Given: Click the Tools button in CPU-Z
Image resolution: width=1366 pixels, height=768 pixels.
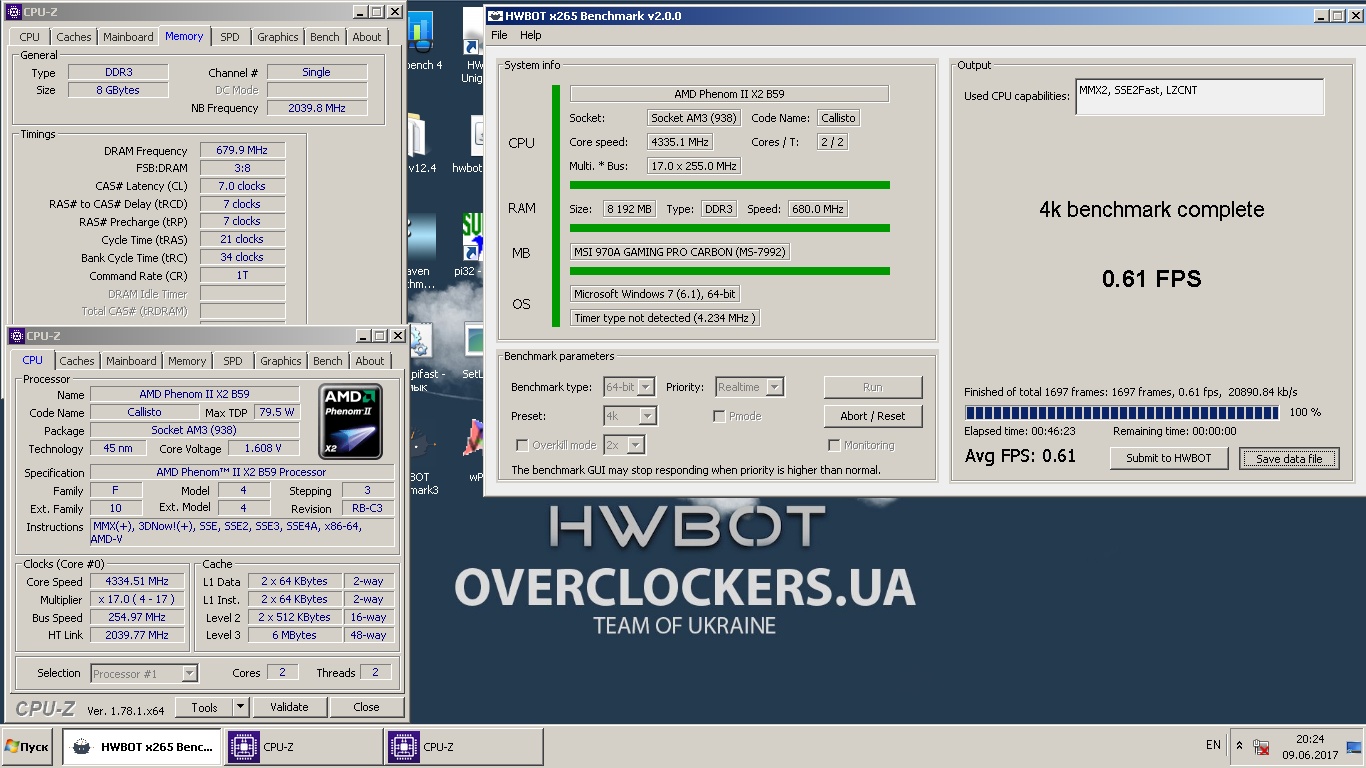Looking at the screenshot, I should coord(204,707).
